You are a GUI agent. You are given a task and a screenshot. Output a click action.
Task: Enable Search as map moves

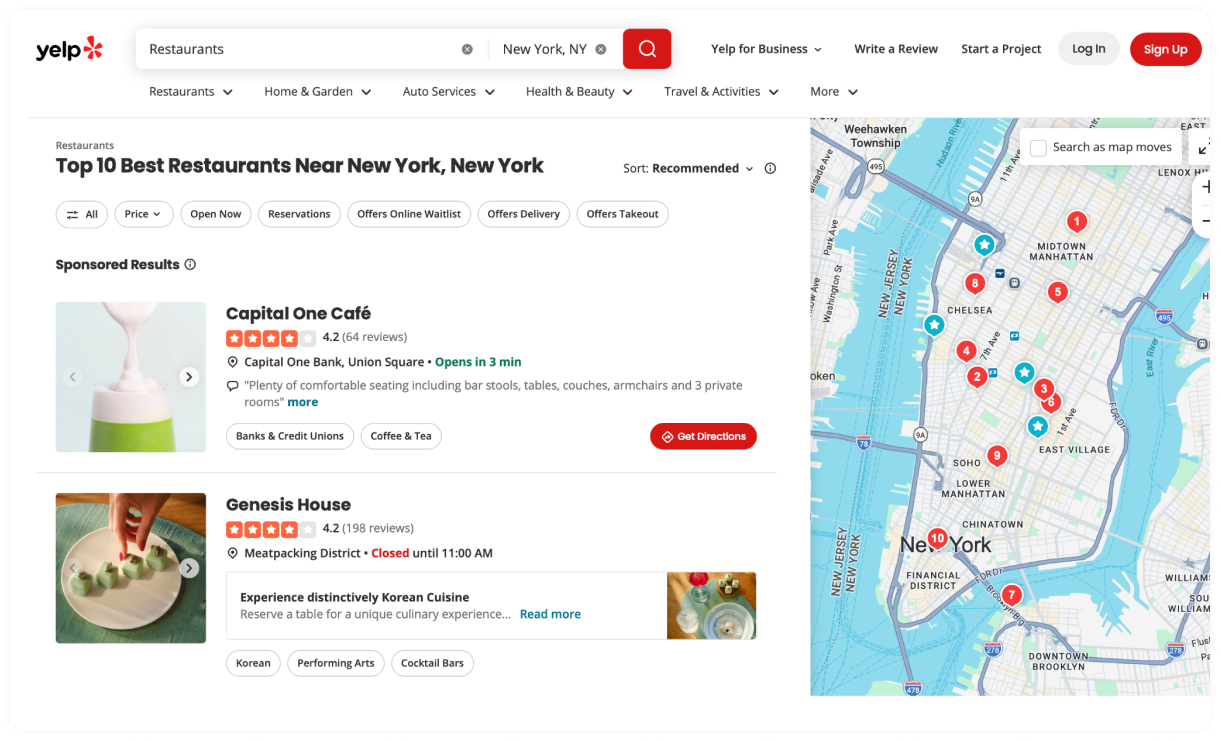point(1038,148)
